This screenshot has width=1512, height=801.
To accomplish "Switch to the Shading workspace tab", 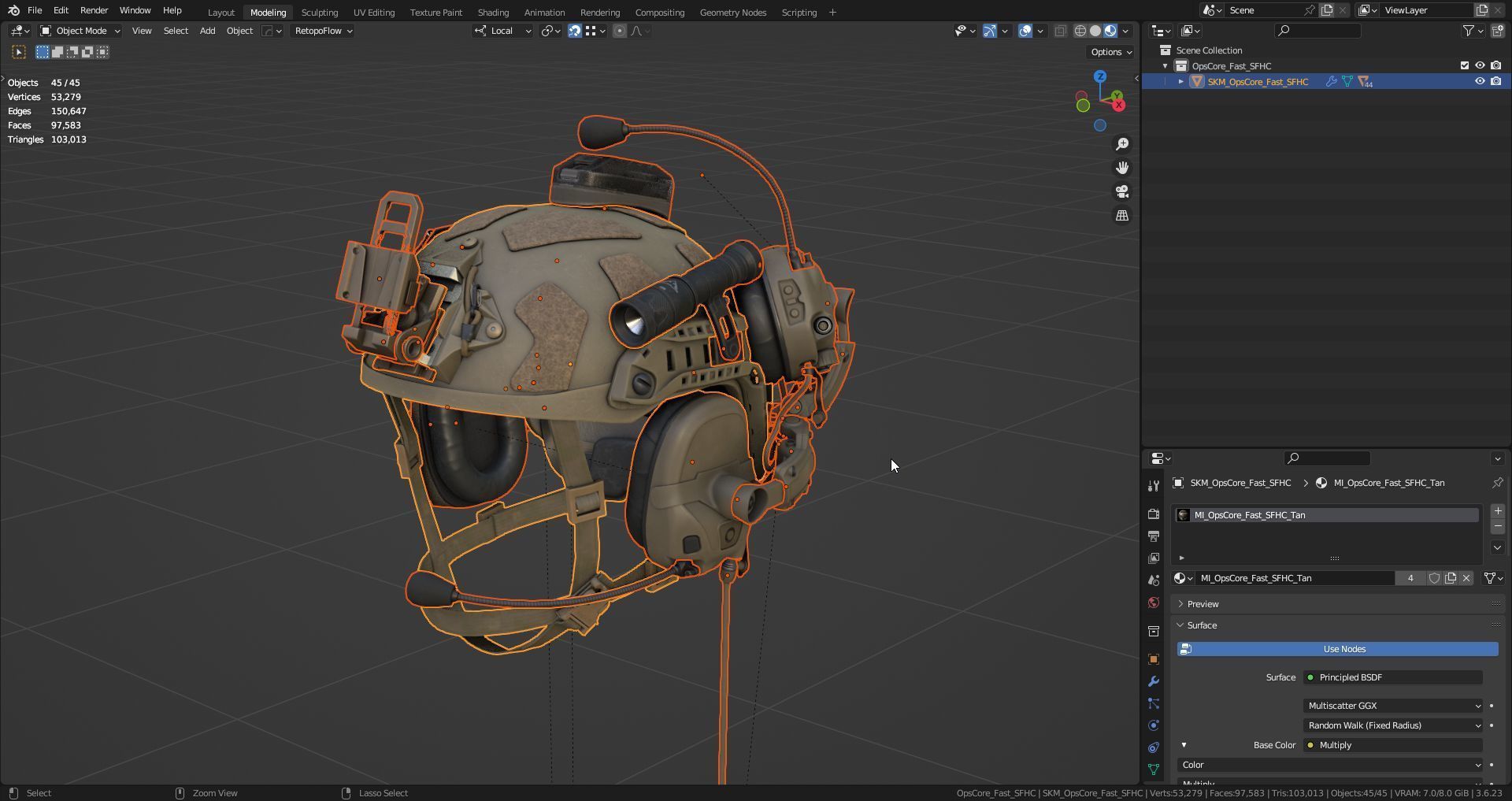I will pyautogui.click(x=493, y=13).
